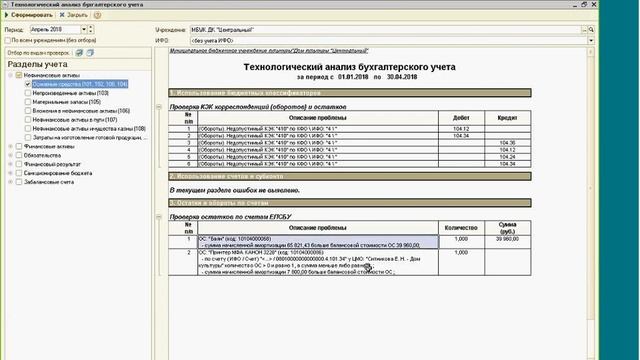Click section header 3 Остатки и обороты по счетам
640x360 pixels.
[350, 203]
